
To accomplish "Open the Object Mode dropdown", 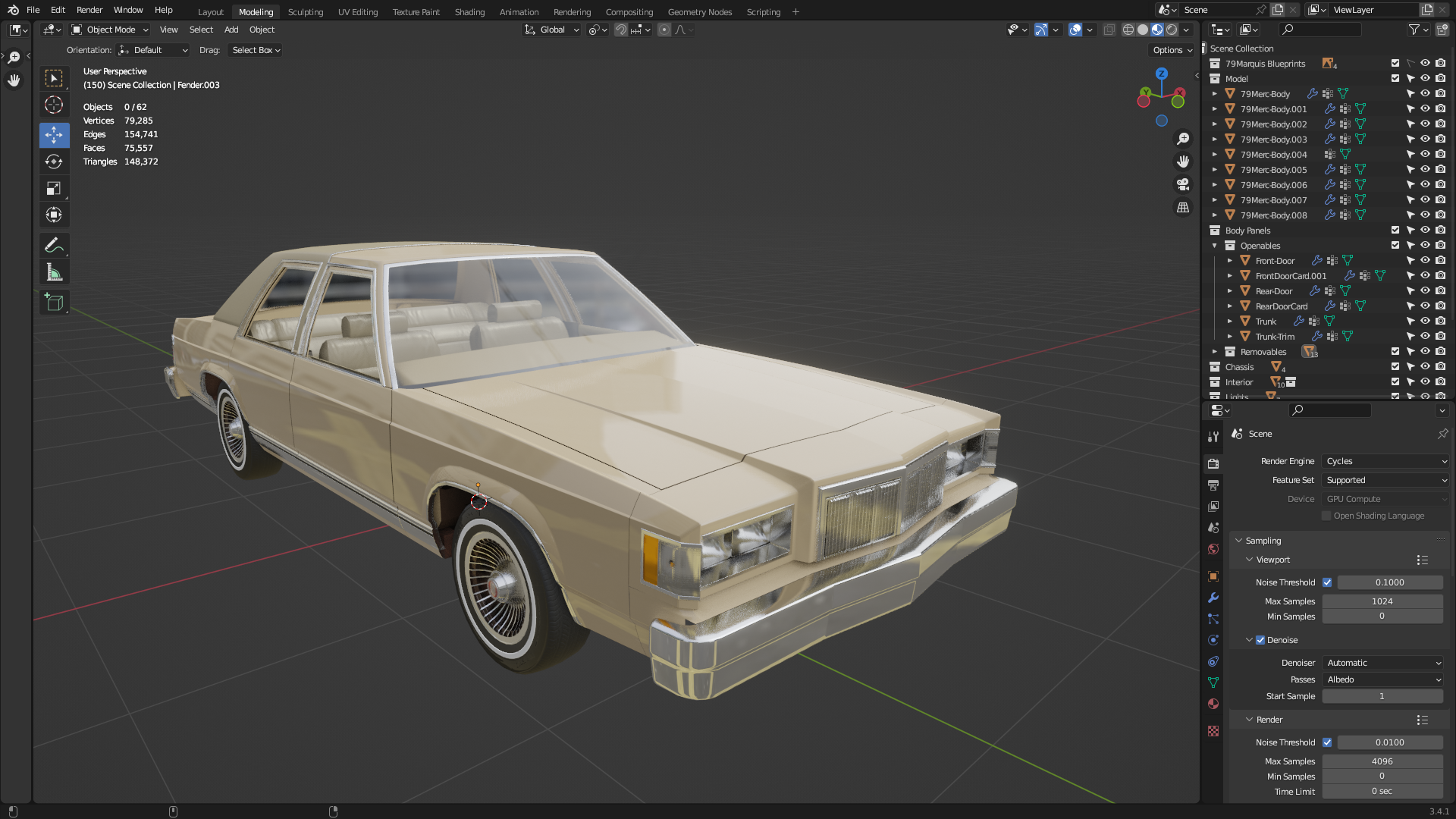I will [x=110, y=30].
